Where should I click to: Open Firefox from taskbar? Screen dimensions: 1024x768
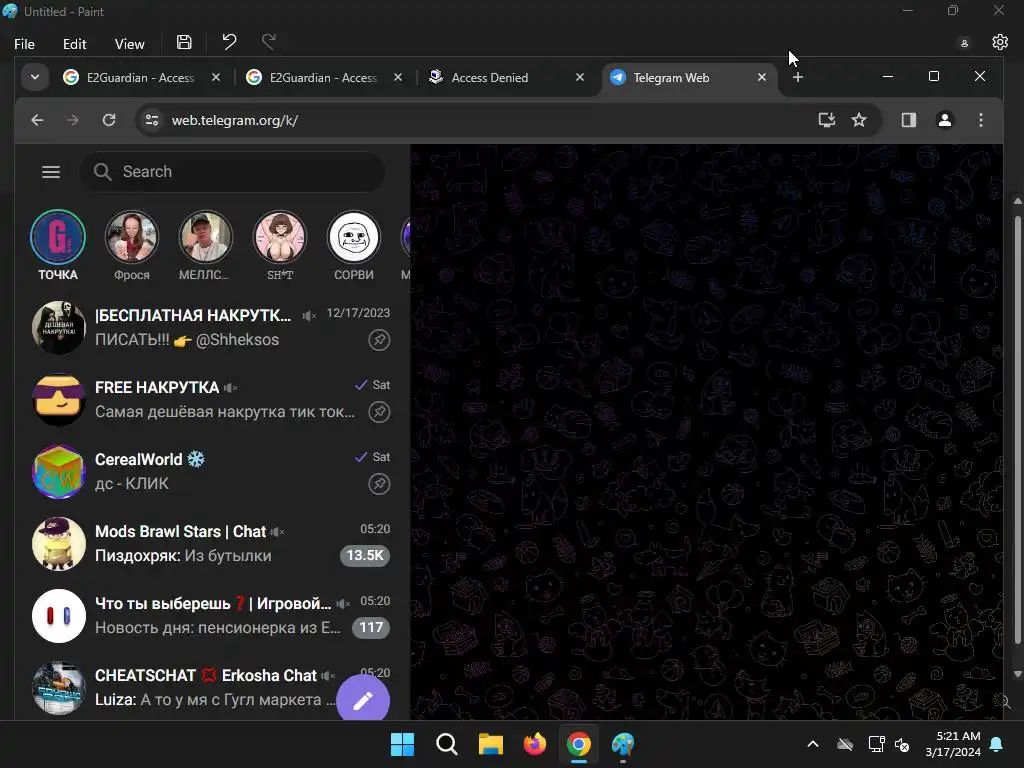click(x=535, y=744)
